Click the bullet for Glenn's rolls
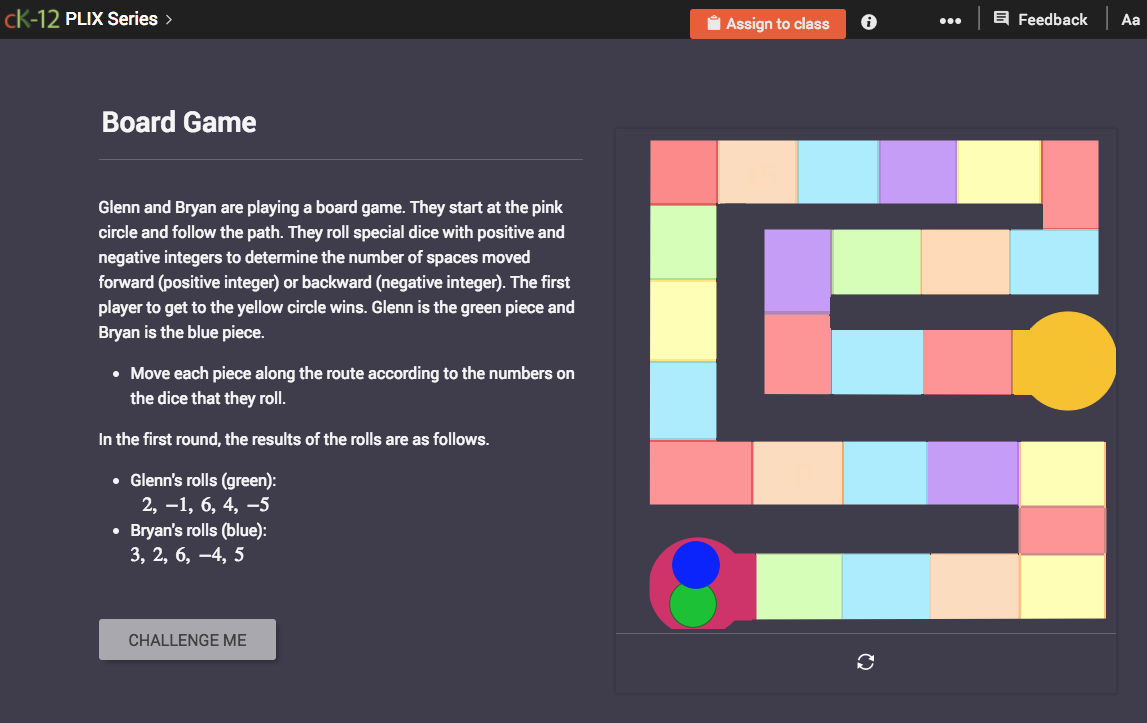 [117, 481]
